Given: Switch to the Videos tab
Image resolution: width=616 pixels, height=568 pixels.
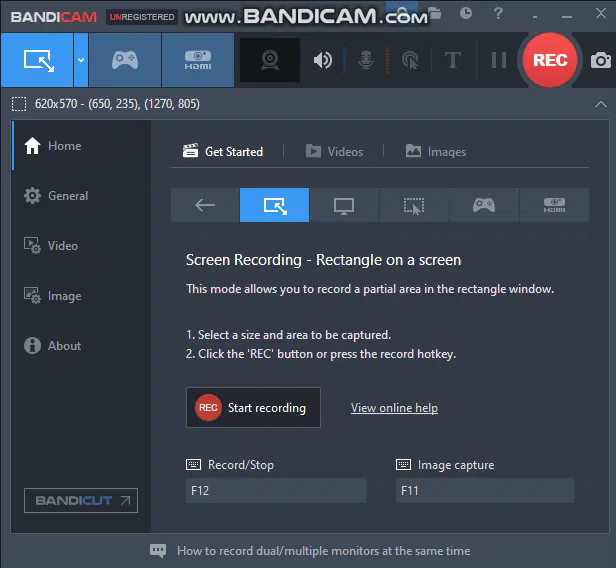Looking at the screenshot, I should coord(334,151).
